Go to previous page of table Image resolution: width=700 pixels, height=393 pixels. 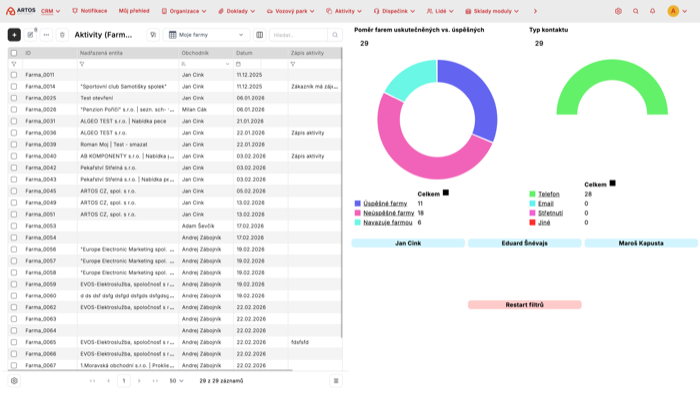pos(108,381)
